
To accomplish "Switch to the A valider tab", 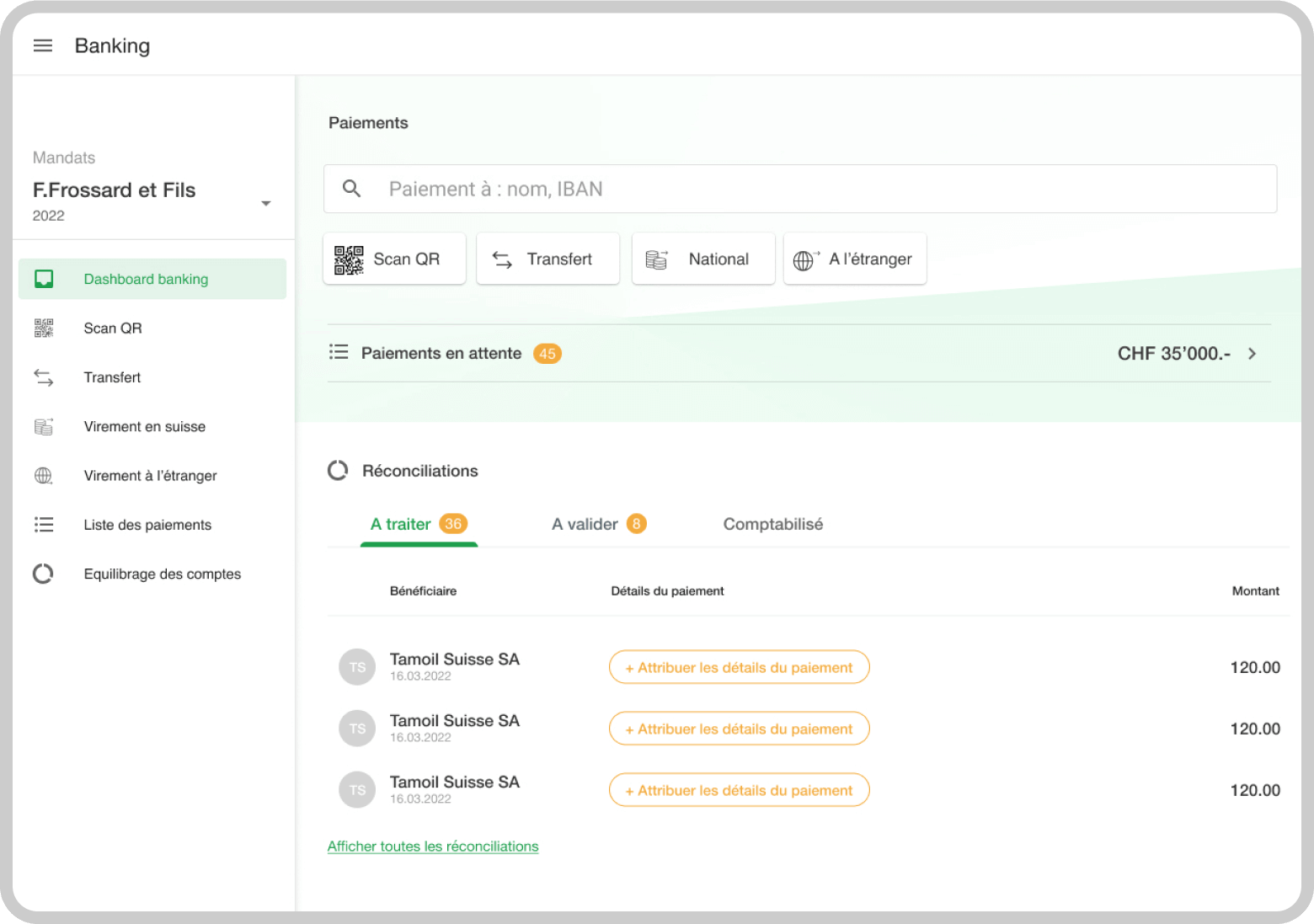I will (585, 524).
